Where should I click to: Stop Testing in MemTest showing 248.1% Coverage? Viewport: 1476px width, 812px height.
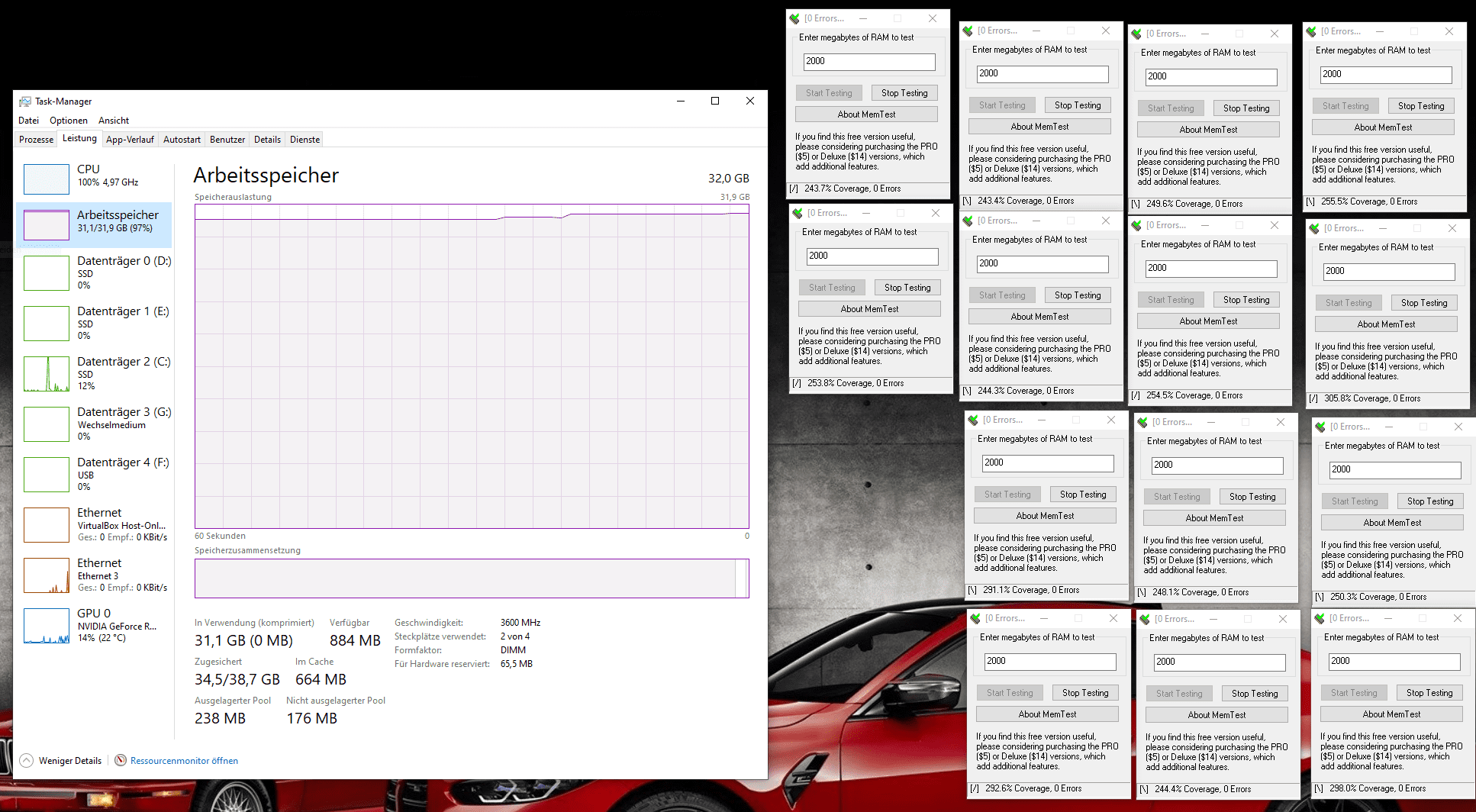click(1252, 497)
